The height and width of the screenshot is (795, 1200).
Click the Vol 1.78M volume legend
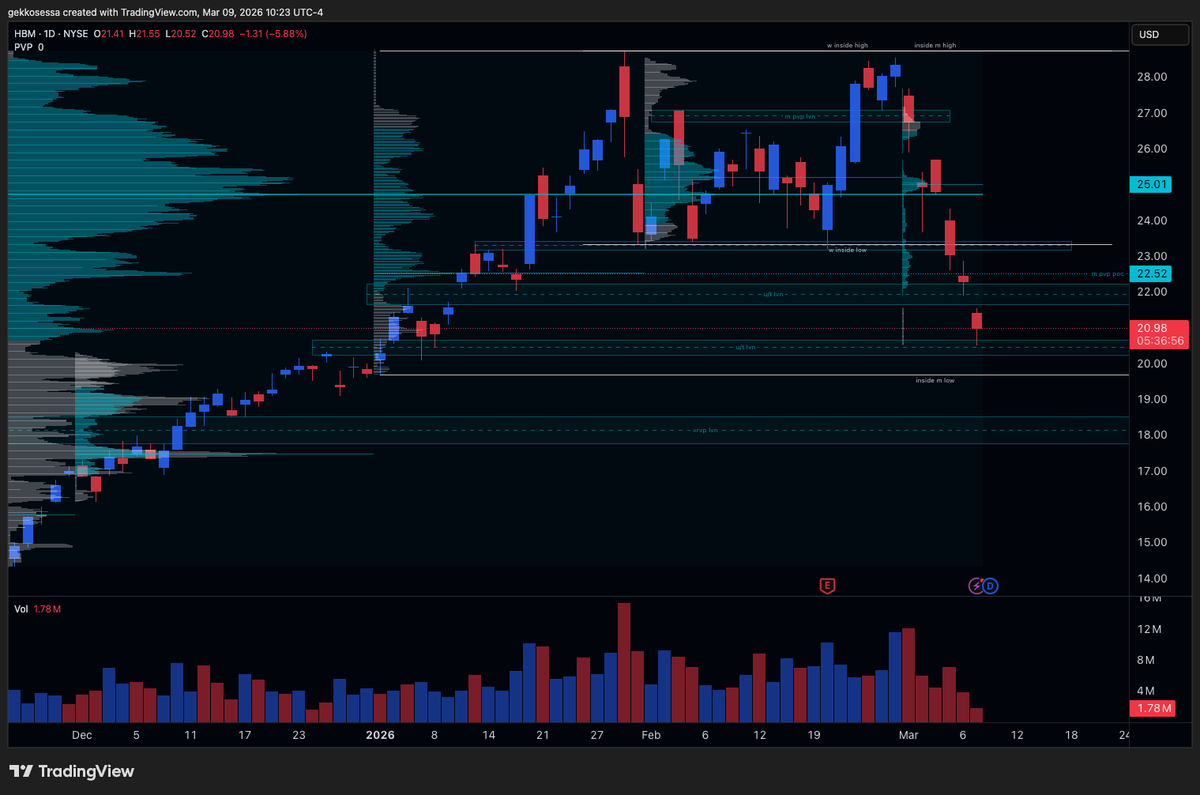click(x=38, y=608)
